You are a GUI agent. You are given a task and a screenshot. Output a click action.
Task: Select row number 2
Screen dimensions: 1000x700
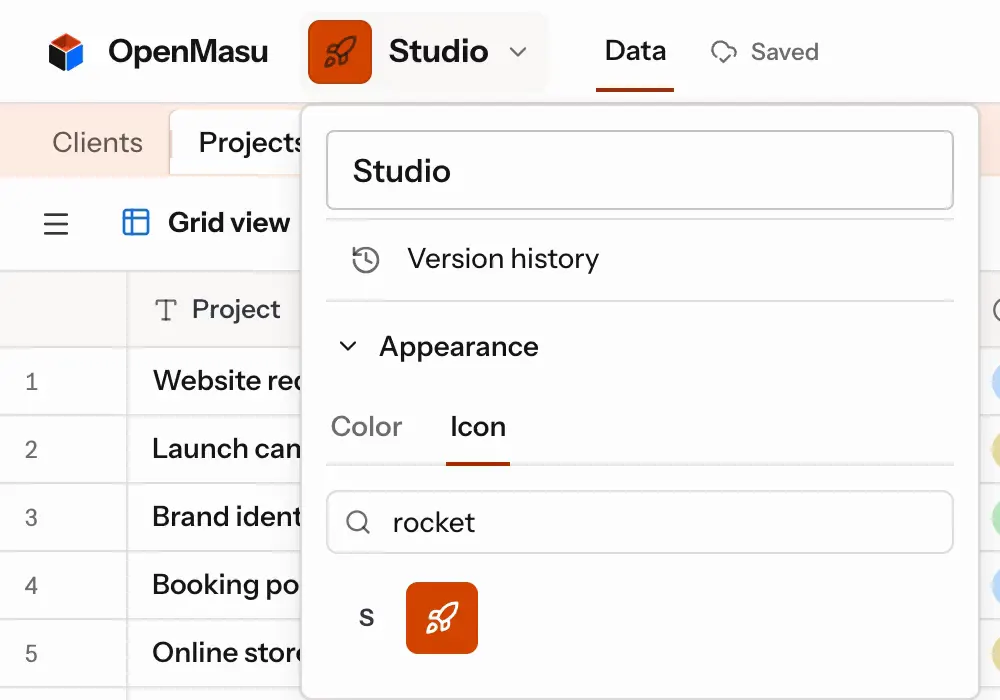(x=31, y=449)
